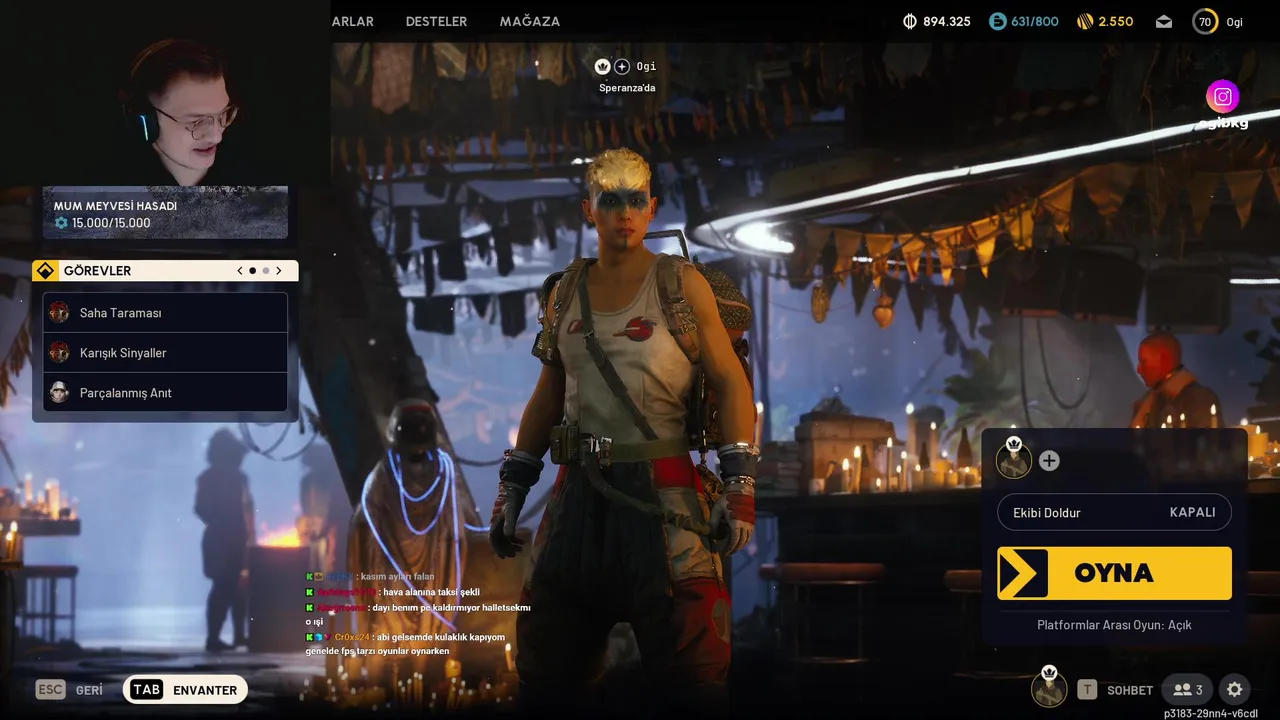Click the Speranza'da location label

627,88
